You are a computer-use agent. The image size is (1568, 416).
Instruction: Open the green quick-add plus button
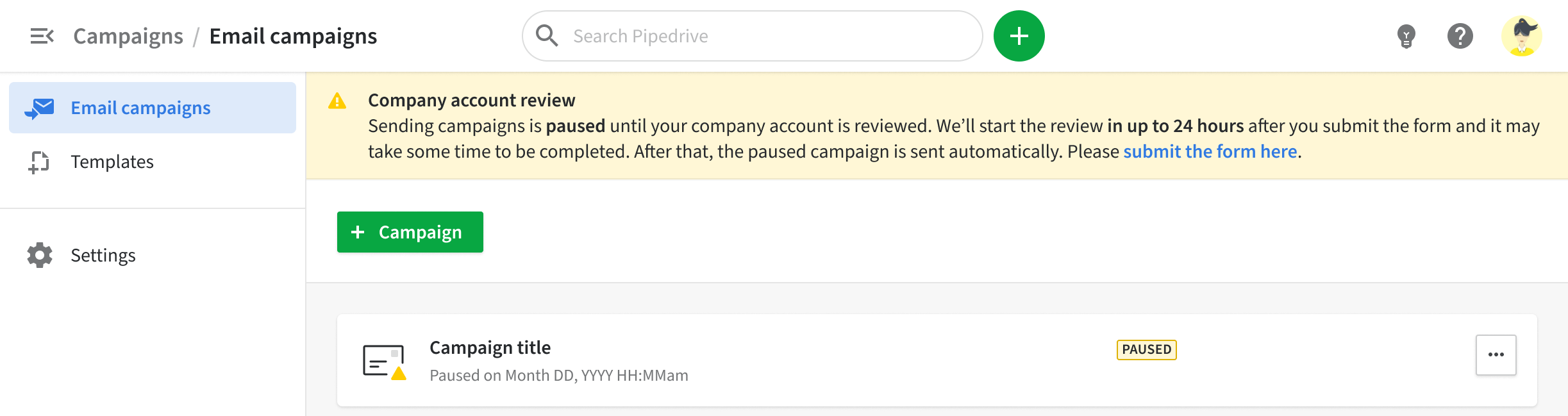click(1019, 36)
